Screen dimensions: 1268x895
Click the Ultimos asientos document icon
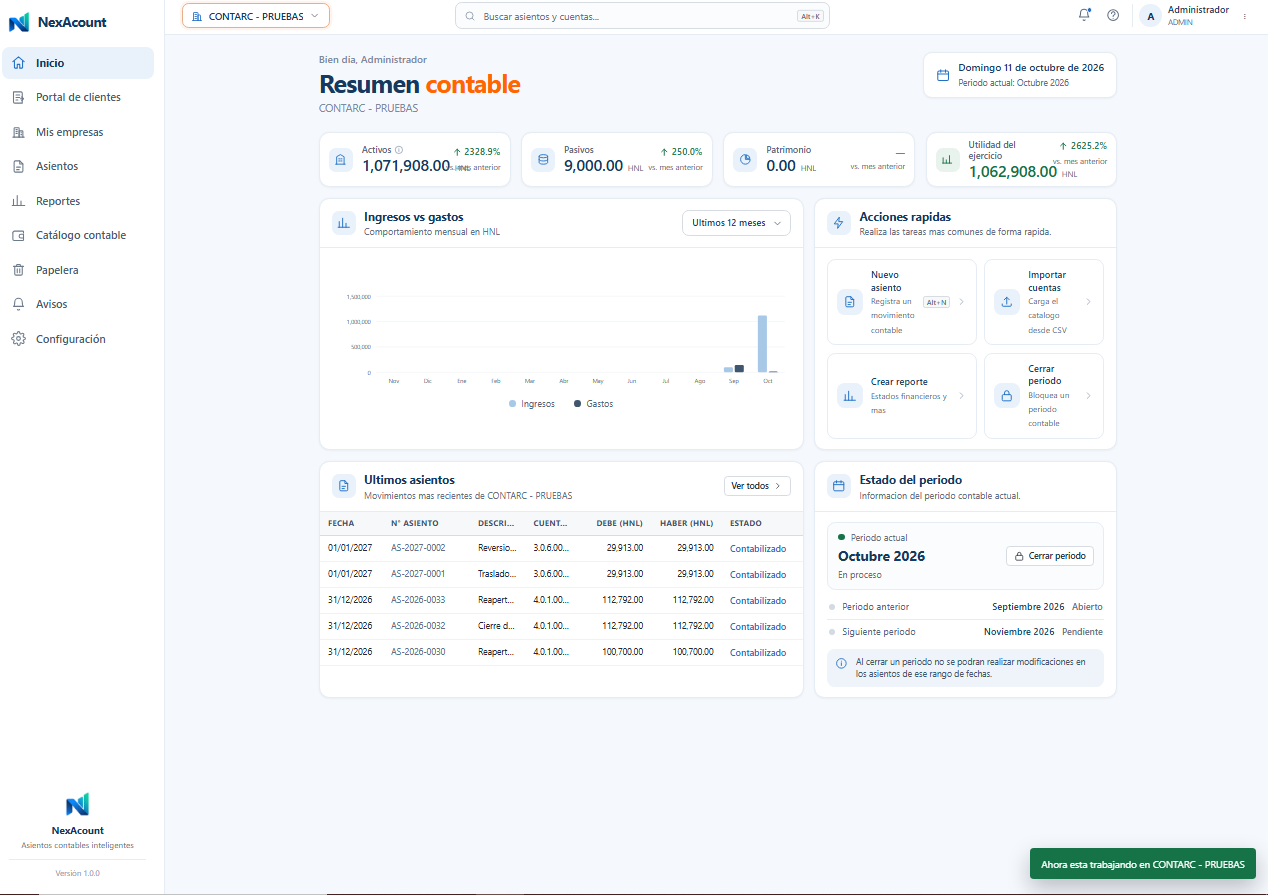(x=344, y=486)
